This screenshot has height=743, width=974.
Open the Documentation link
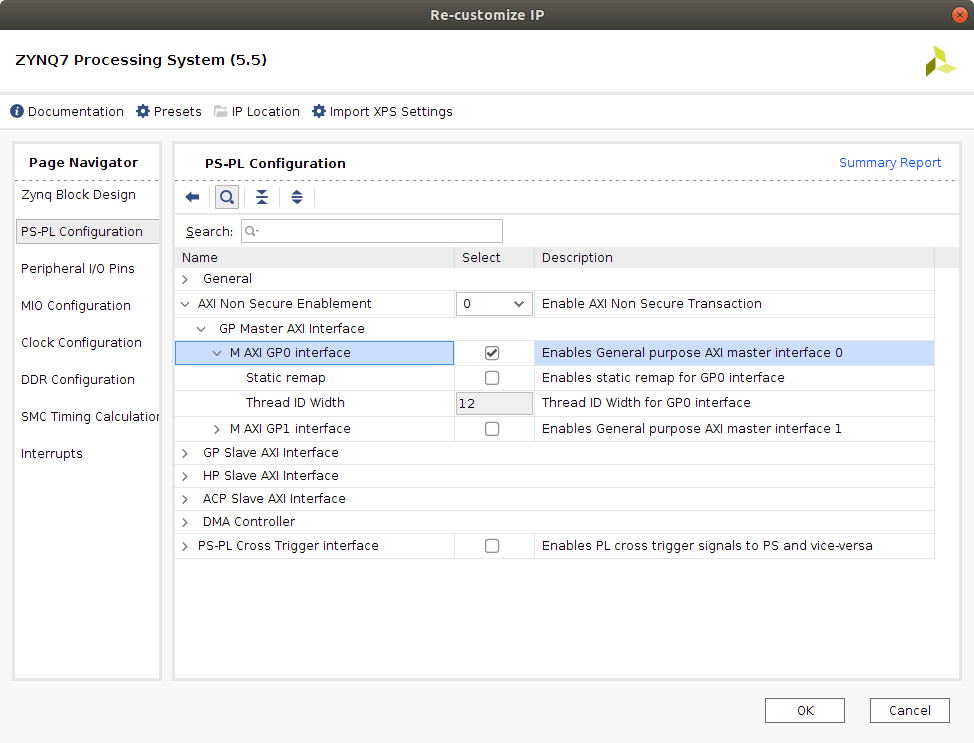[x=76, y=112]
